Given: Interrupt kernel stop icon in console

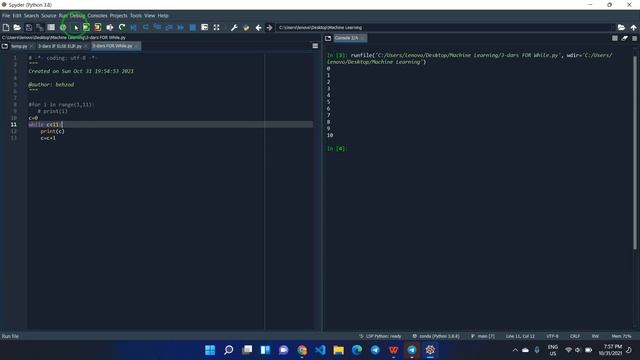Looking at the screenshot, I should (615, 38).
